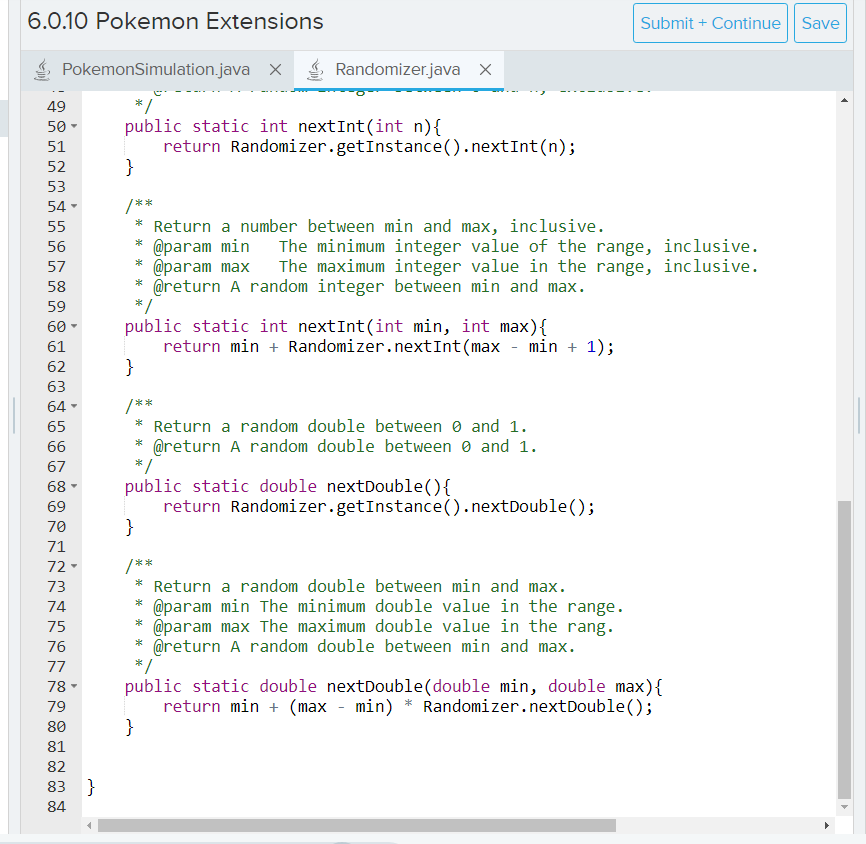Close the PokemonSimulation.java tab
The width and height of the screenshot is (866, 844).
[275, 69]
